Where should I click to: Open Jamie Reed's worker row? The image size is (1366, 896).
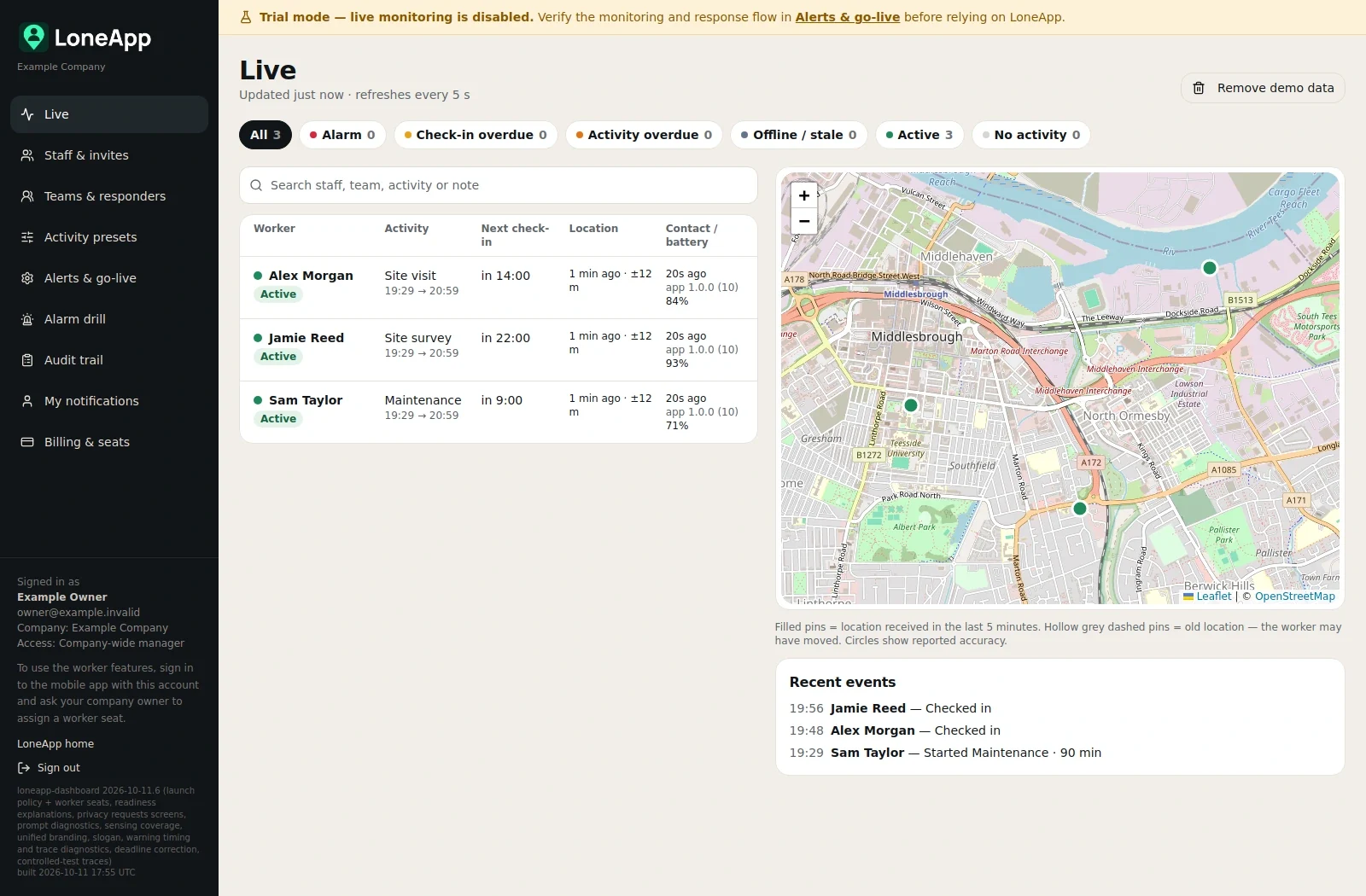click(x=499, y=350)
